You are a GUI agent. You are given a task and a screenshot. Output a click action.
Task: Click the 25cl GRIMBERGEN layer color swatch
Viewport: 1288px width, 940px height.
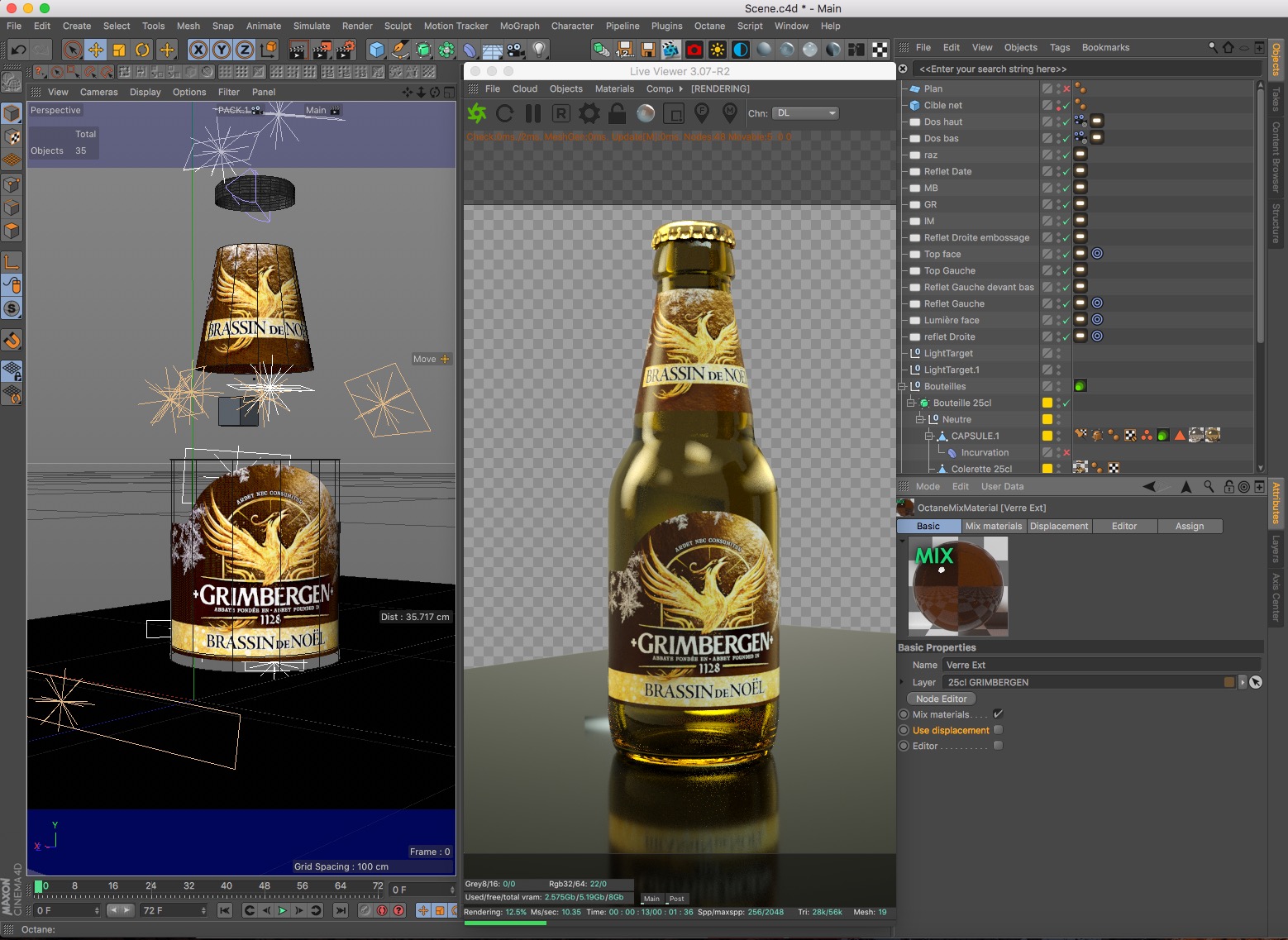click(1229, 682)
